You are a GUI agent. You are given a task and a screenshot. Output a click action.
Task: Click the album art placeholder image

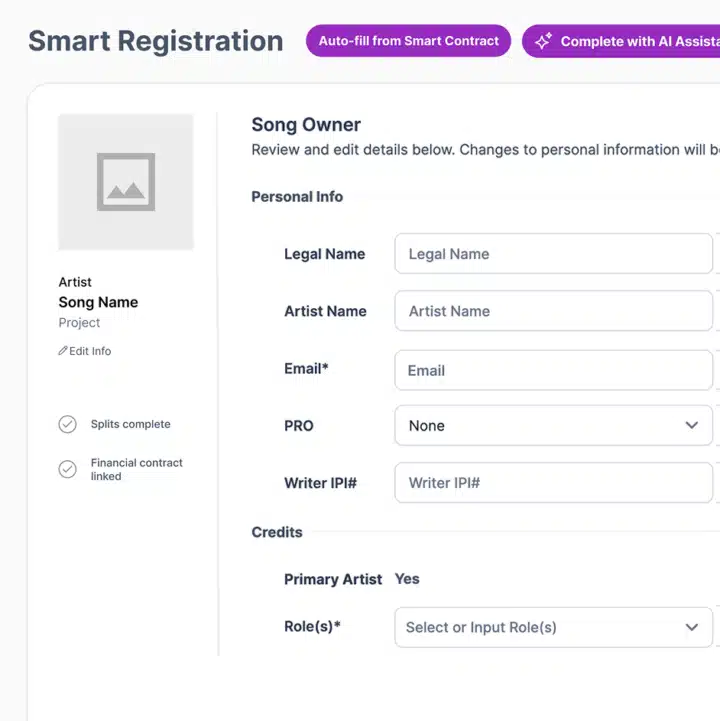coord(126,182)
